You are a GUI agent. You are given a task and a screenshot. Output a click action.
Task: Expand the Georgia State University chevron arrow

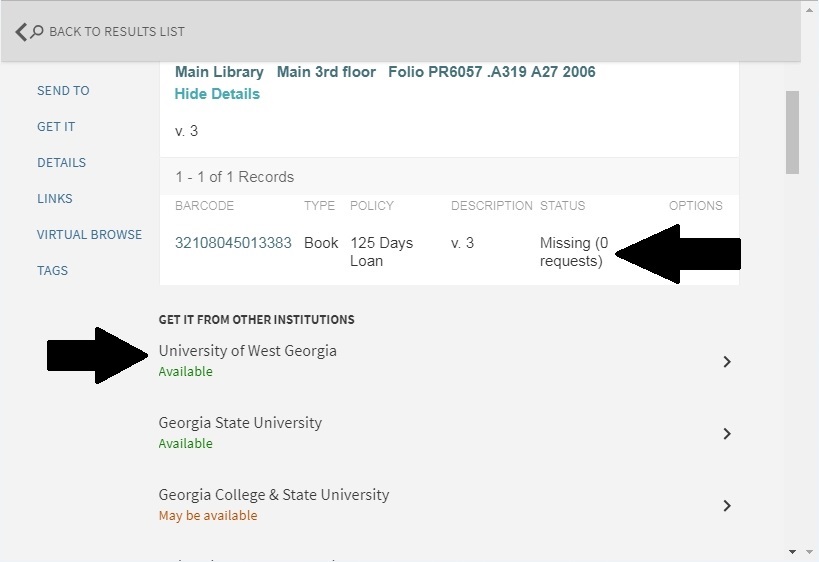(727, 434)
